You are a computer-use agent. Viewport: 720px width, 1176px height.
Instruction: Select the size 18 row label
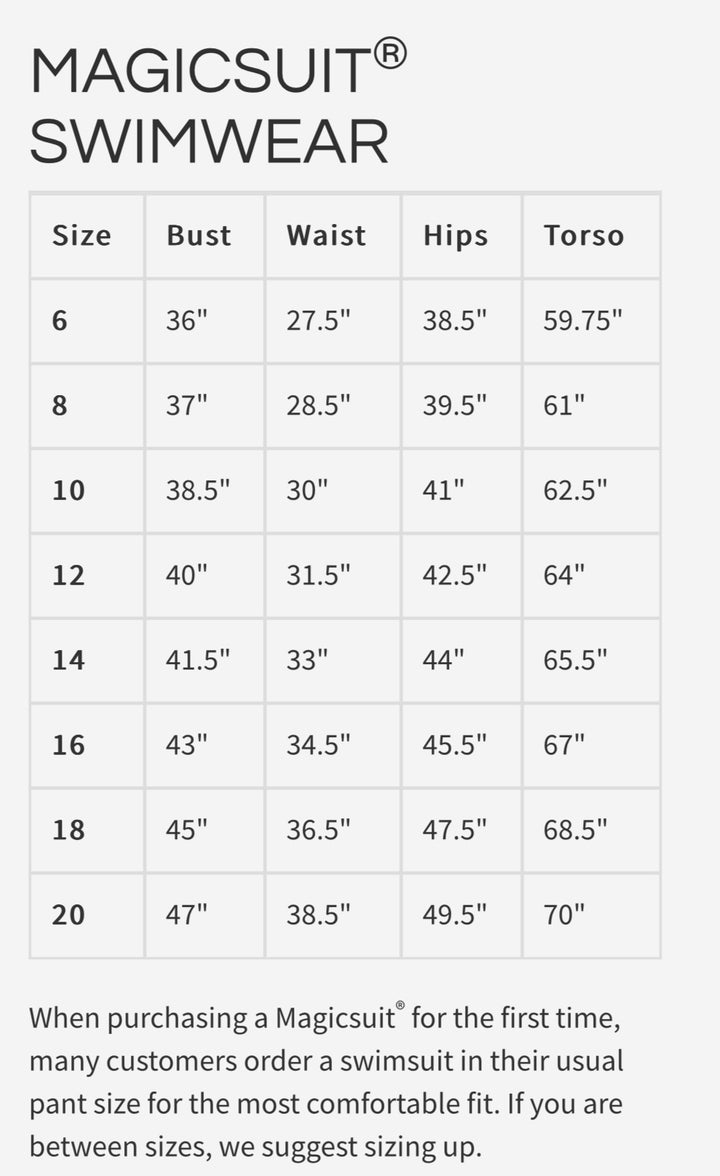point(69,831)
